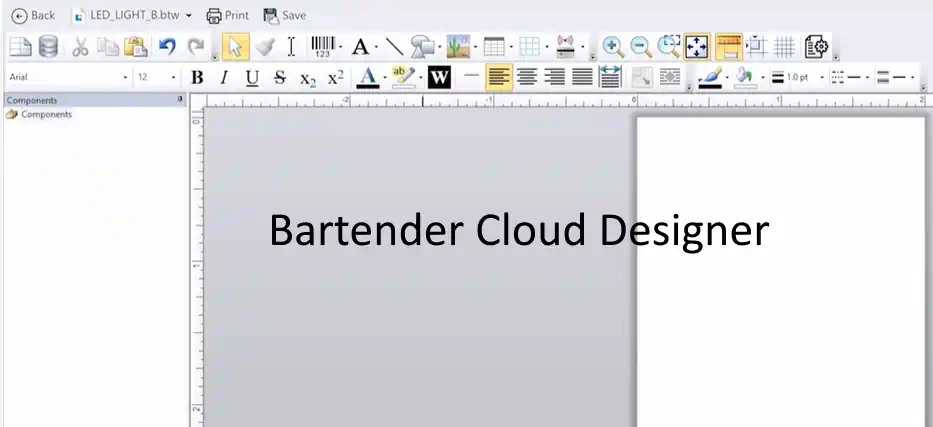This screenshot has width=933, height=427.
Task: Insert a table object
Action: coord(494,46)
